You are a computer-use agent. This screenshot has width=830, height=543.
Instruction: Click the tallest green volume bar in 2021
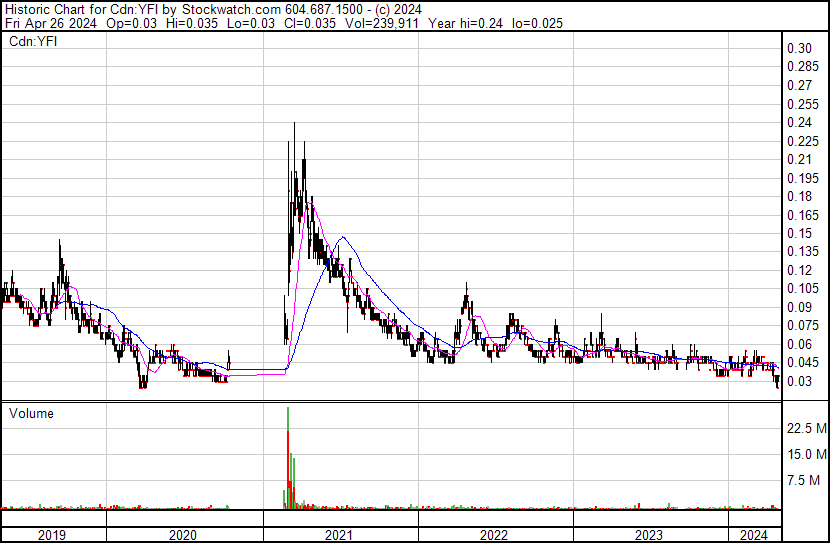288,419
